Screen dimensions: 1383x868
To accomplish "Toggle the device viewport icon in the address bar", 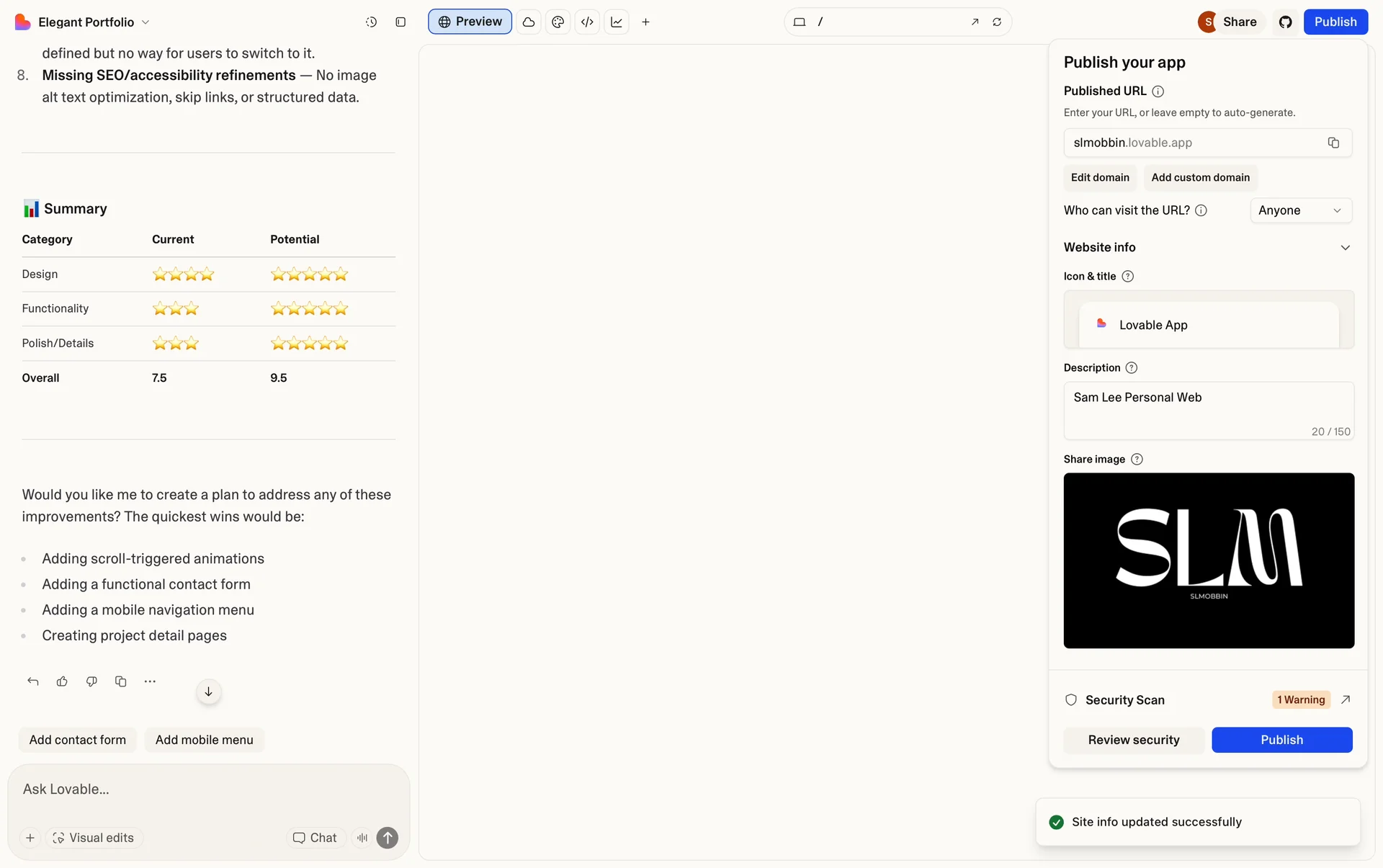I will (x=799, y=22).
